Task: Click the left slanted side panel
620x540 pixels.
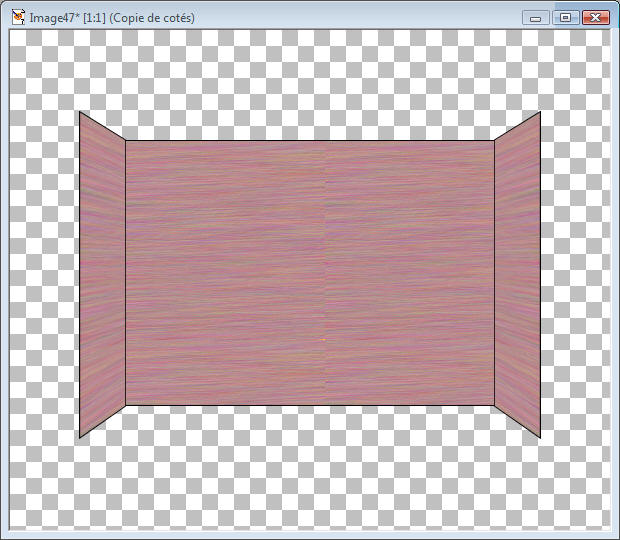Action: (102, 275)
